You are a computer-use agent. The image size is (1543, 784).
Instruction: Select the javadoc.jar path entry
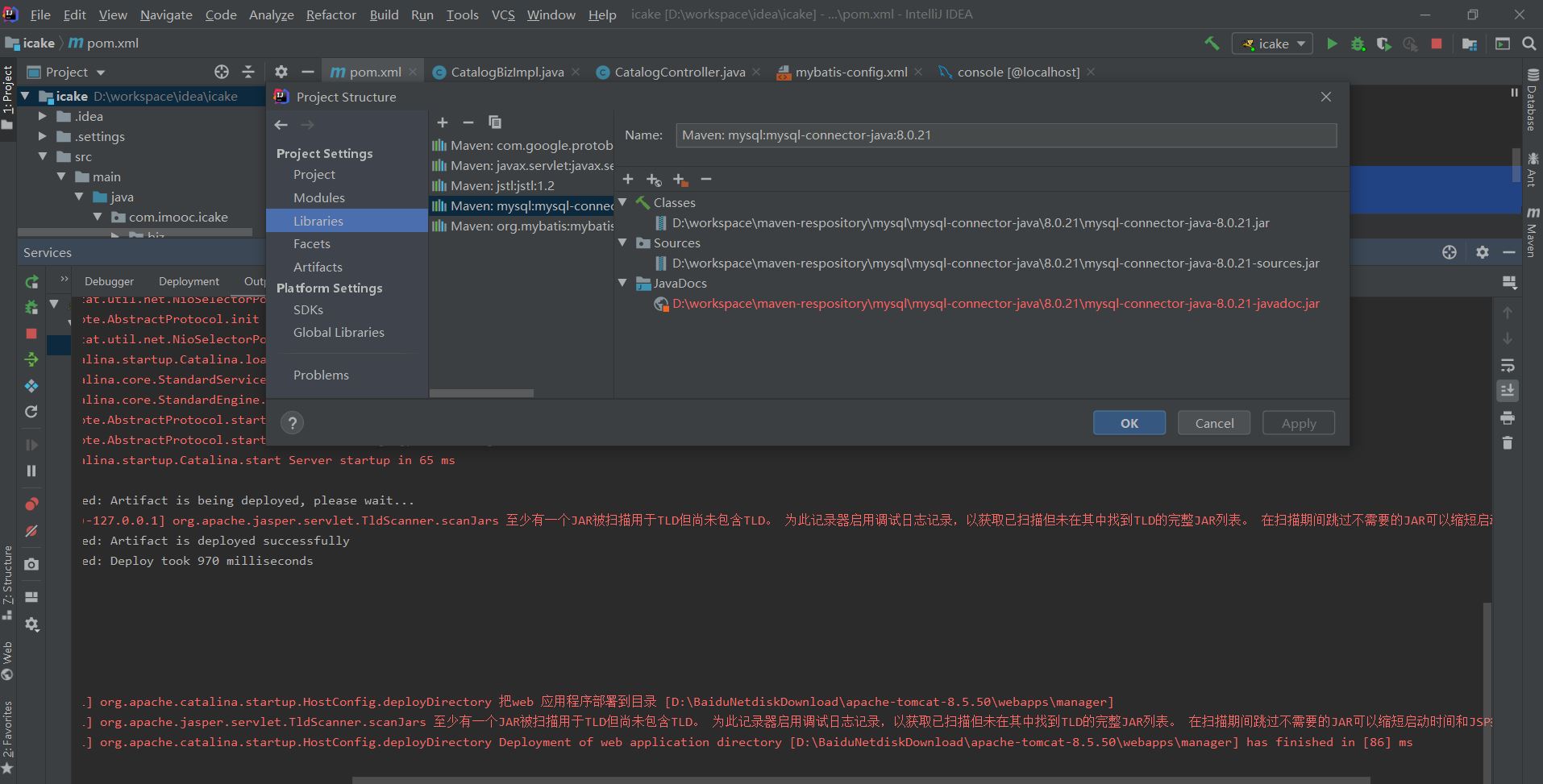click(996, 304)
